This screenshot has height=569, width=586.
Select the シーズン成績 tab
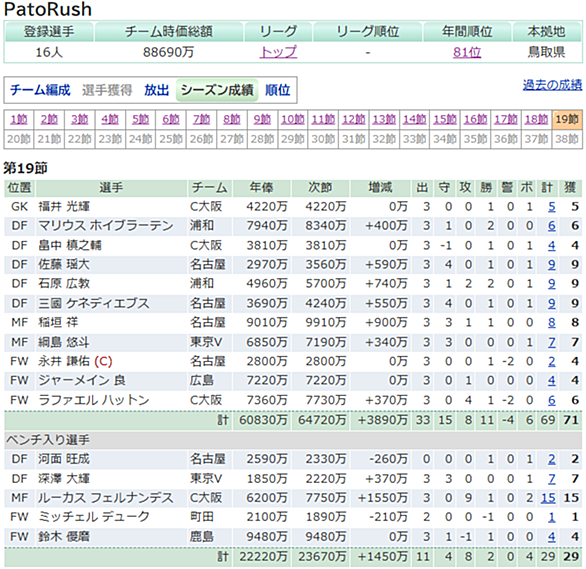point(217,90)
